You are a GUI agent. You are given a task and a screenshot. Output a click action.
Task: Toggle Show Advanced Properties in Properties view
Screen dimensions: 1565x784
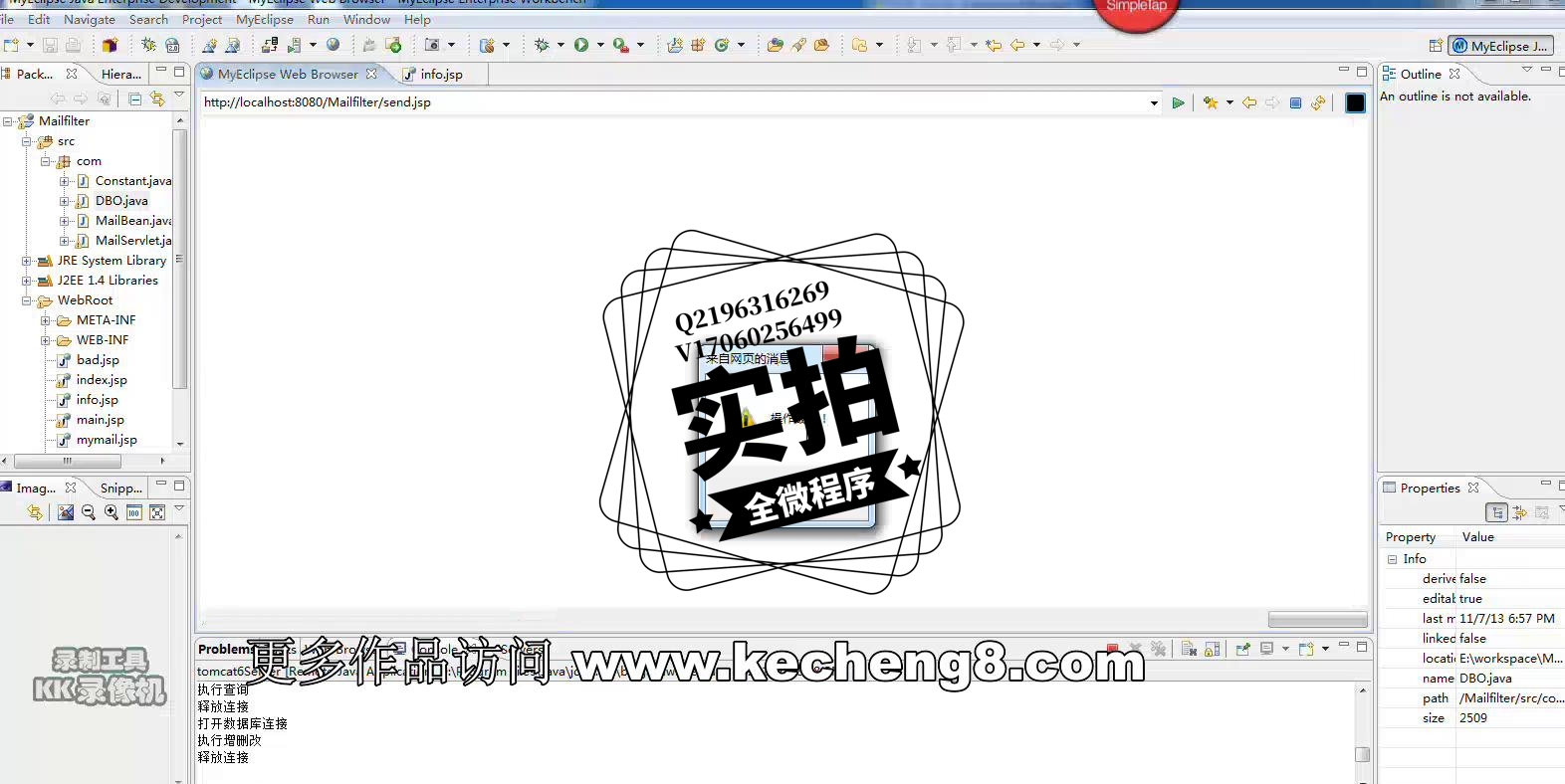point(1519,512)
